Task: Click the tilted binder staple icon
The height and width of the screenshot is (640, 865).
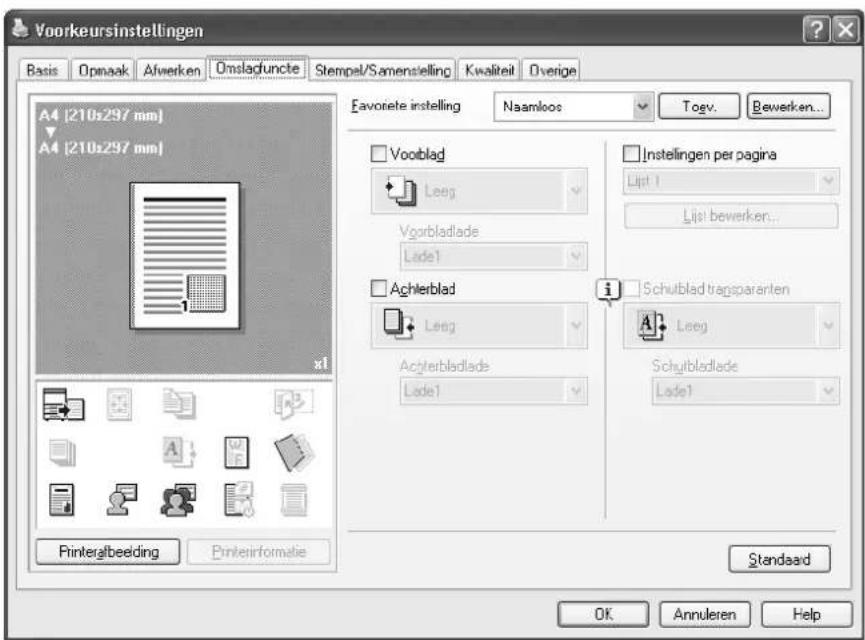Action: (294, 453)
